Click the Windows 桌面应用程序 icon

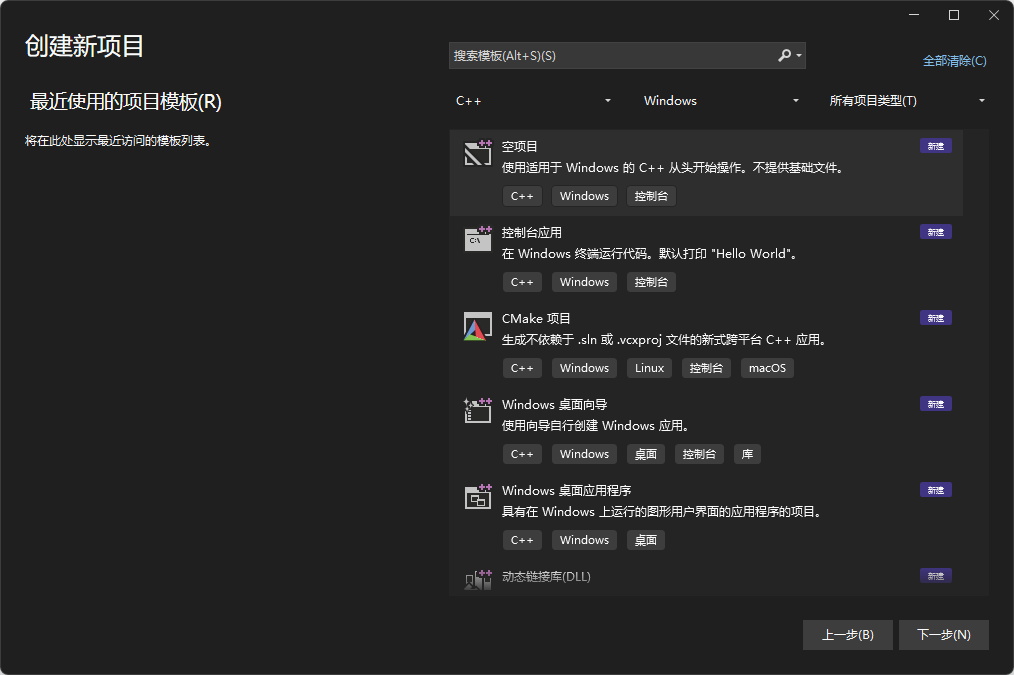478,497
